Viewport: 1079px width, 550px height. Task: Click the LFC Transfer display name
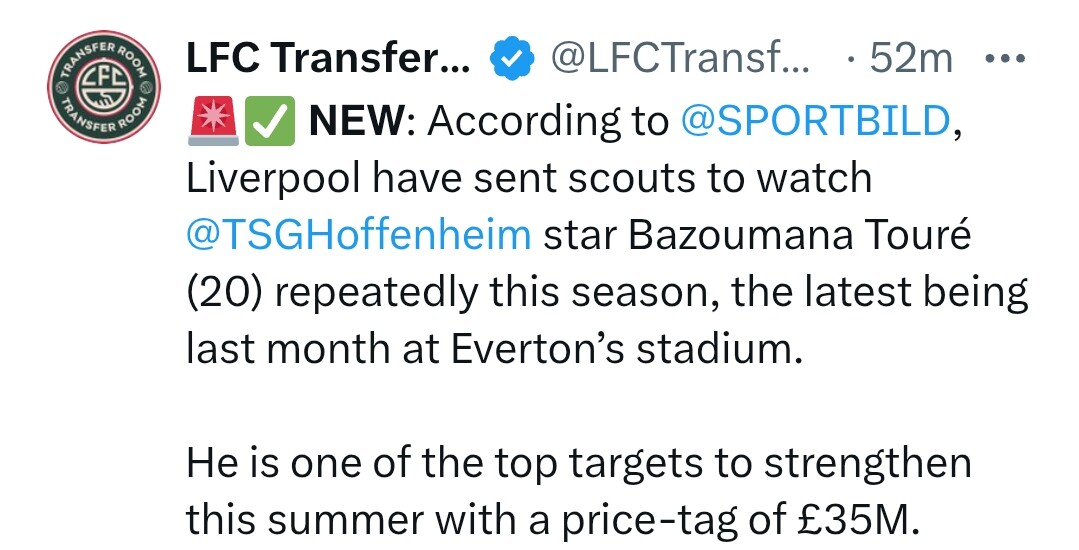coord(327,61)
